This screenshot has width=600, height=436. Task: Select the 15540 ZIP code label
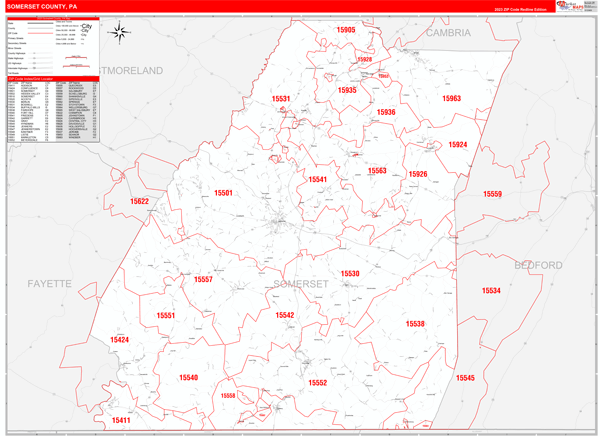188,378
